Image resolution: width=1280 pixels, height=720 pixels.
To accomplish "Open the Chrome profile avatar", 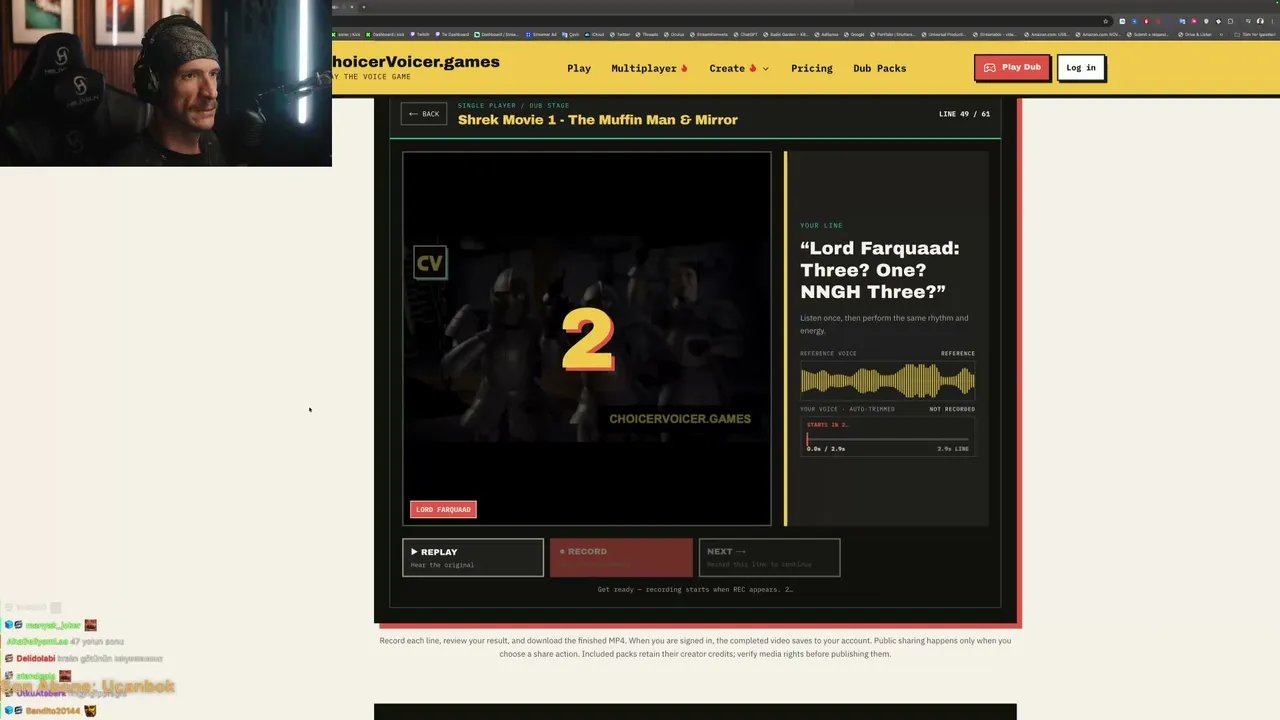I will [1261, 21].
